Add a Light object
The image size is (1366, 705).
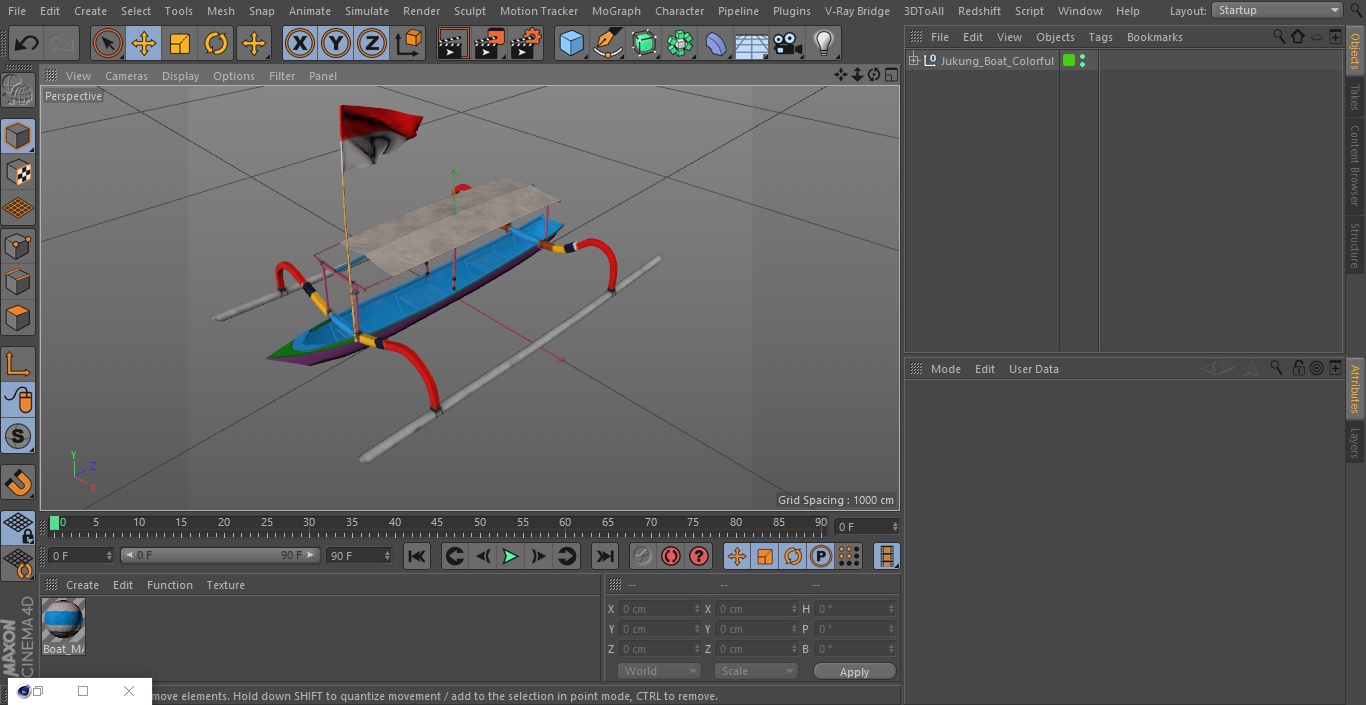tap(824, 43)
